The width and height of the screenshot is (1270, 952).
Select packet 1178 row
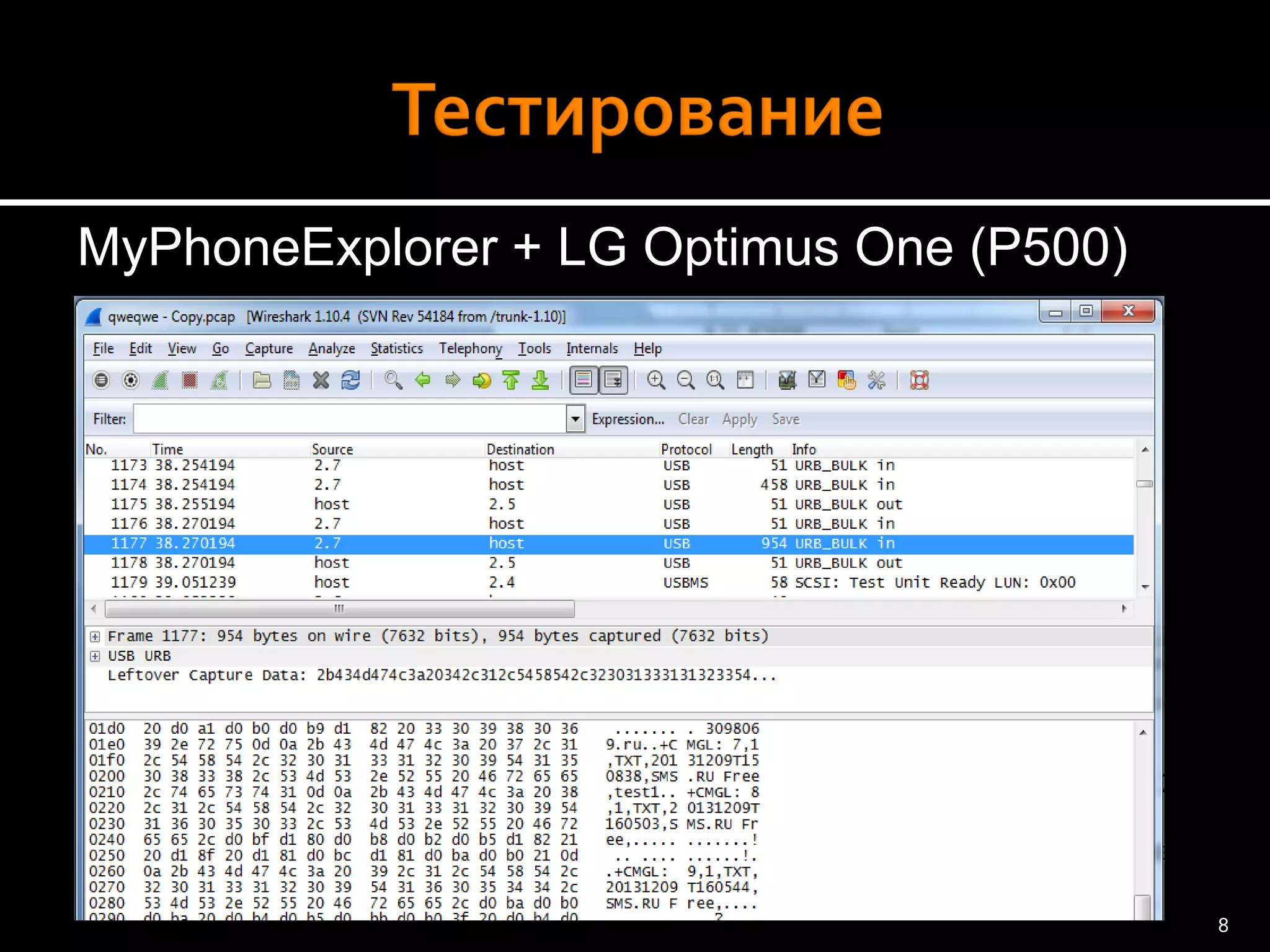tap(609, 563)
